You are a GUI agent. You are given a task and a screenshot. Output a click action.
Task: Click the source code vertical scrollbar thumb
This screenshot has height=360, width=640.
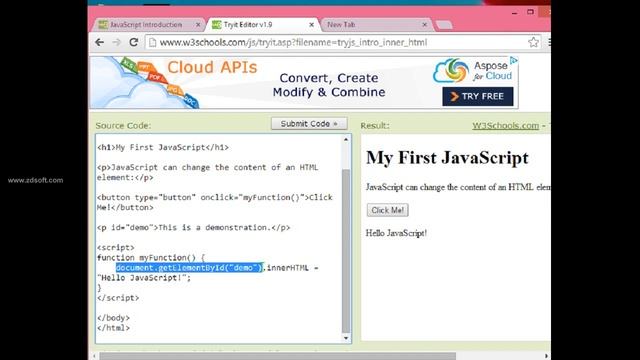346,251
